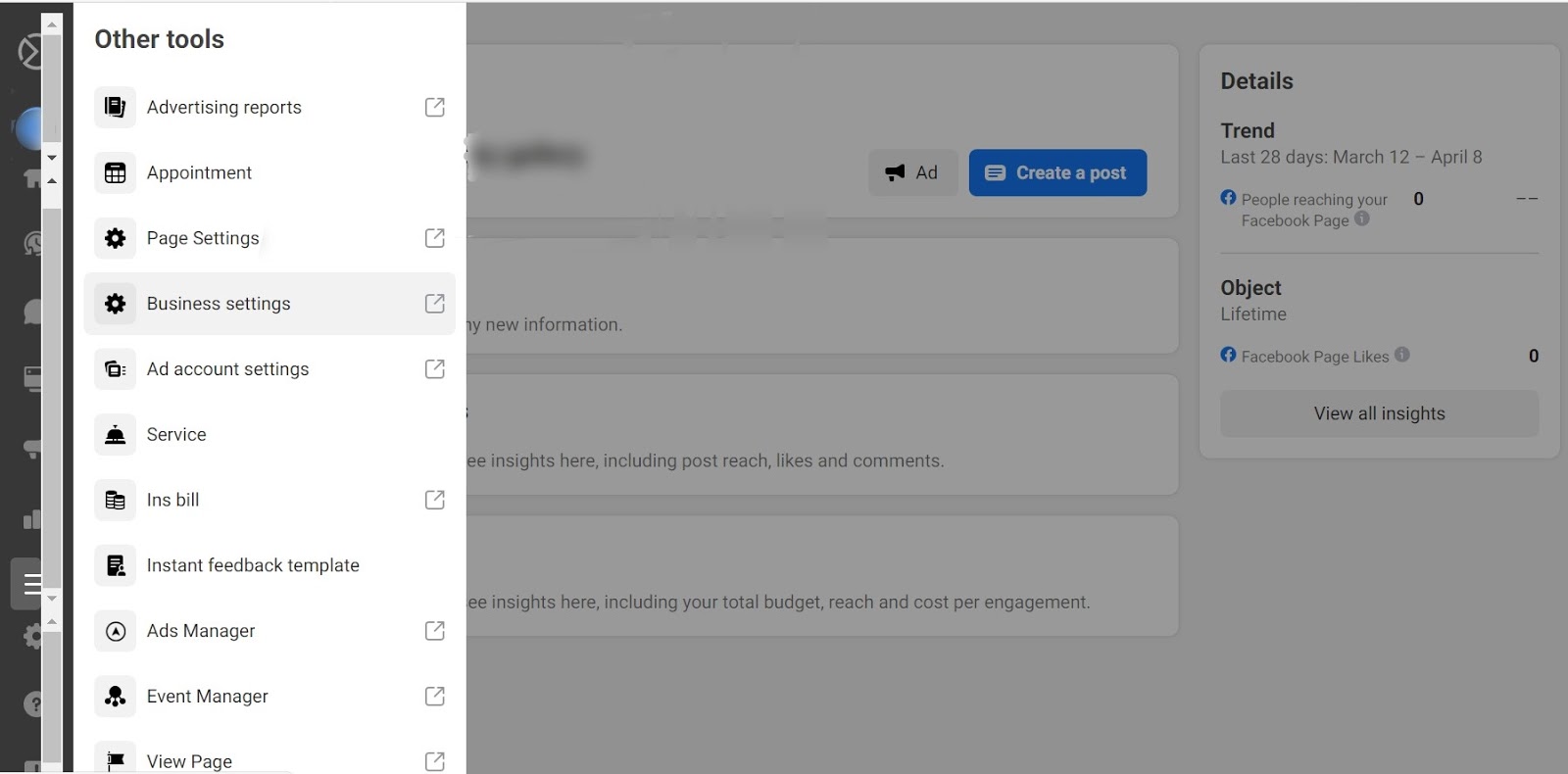Viewport: 1568px width, 774px height.
Task: Click info icon beside People reaching your Facebook Page
Action: tap(1362, 219)
